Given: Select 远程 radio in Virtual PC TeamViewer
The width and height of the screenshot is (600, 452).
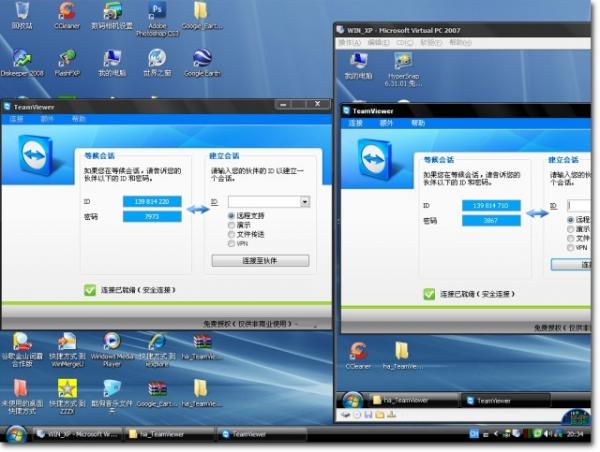Looking at the screenshot, I should coord(571,220).
